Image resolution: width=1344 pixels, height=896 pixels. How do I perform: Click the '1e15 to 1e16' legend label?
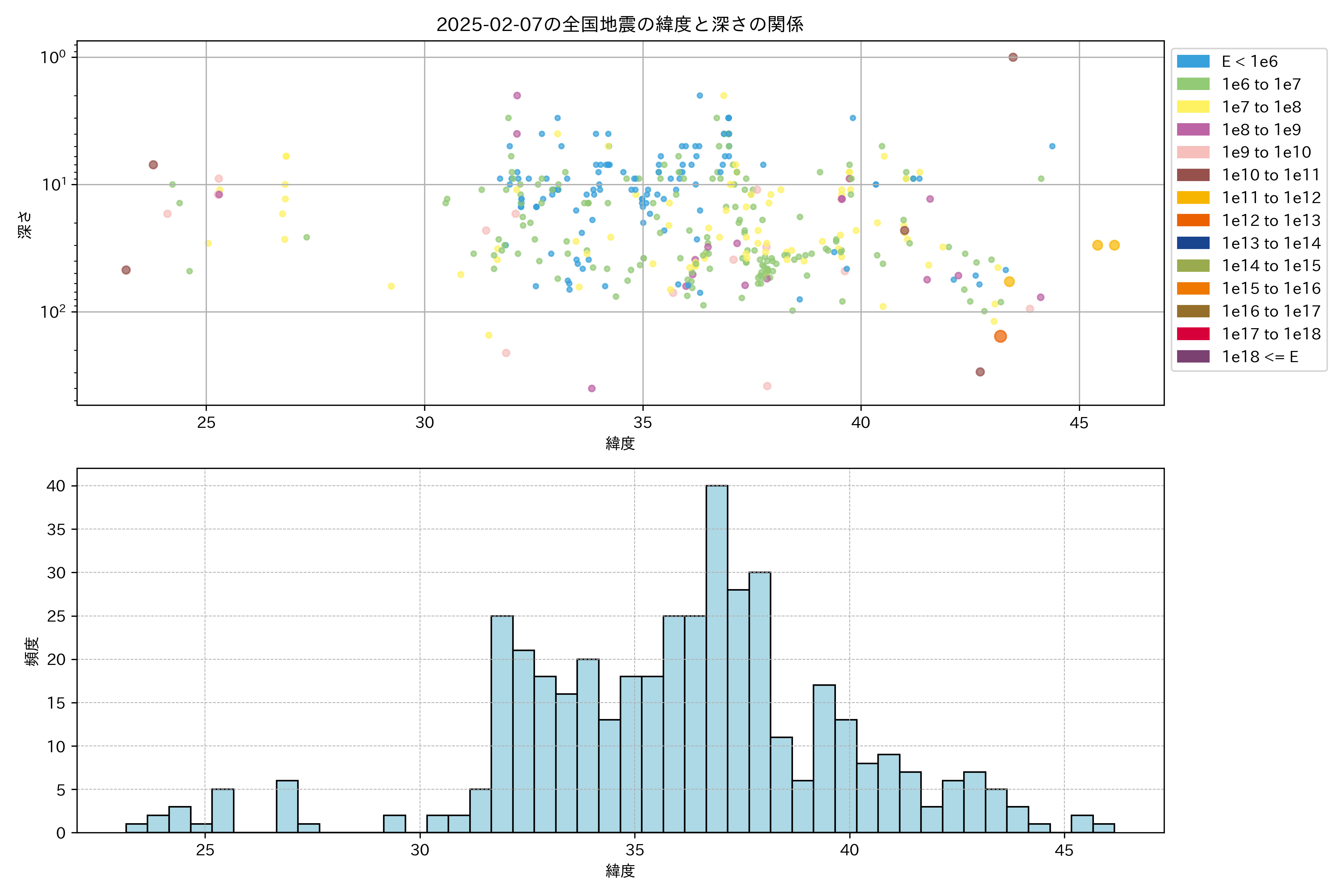[1271, 289]
